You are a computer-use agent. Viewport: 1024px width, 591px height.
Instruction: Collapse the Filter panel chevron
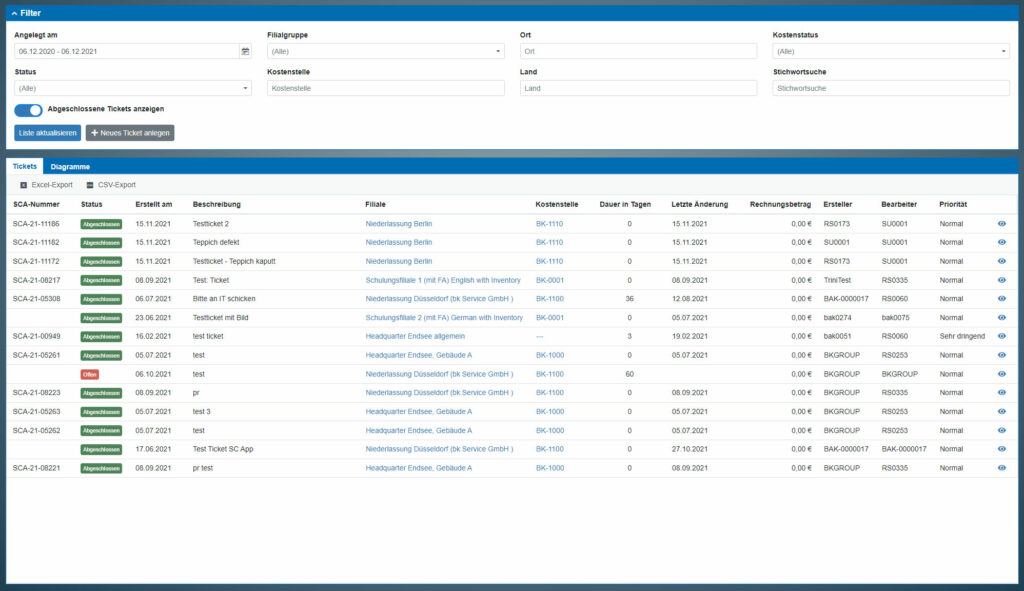pyautogui.click(x=14, y=13)
